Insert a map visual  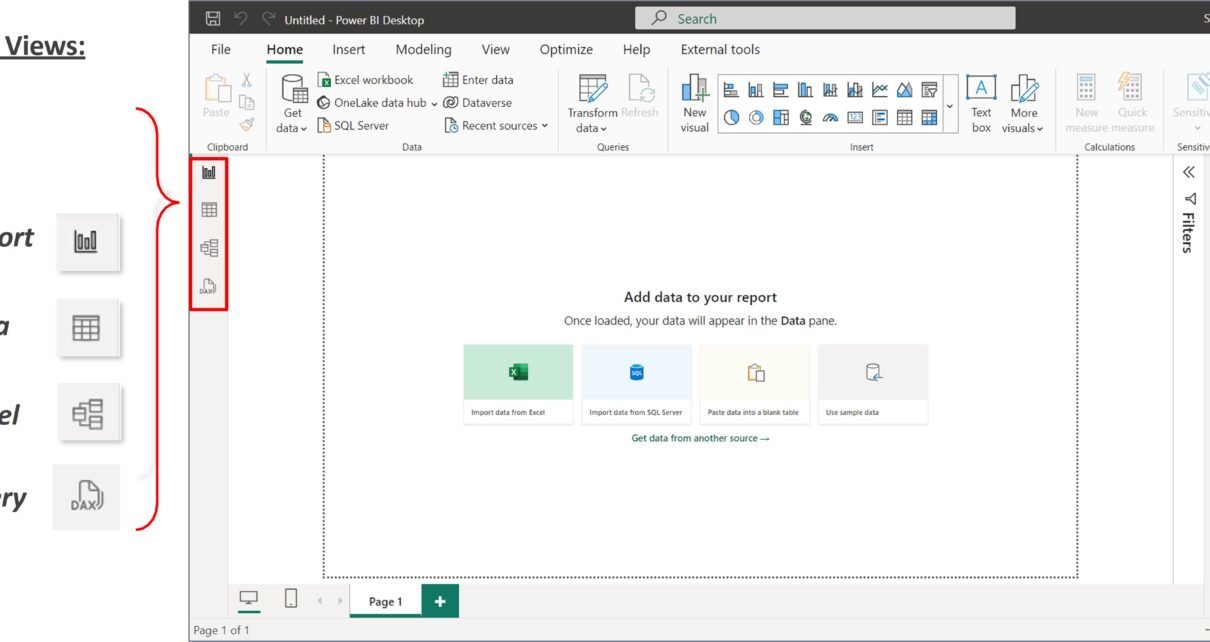click(805, 117)
